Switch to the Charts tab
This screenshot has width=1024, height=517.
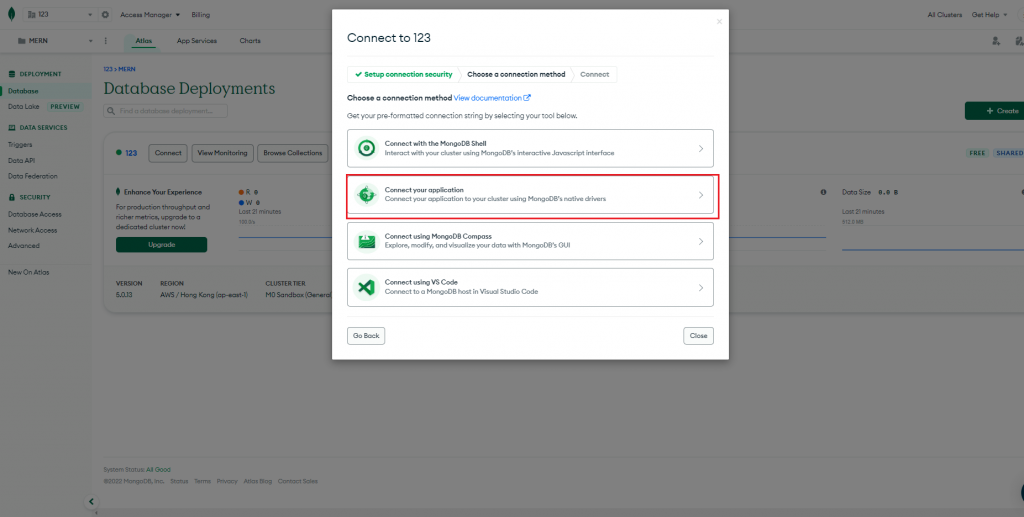pyautogui.click(x=249, y=40)
